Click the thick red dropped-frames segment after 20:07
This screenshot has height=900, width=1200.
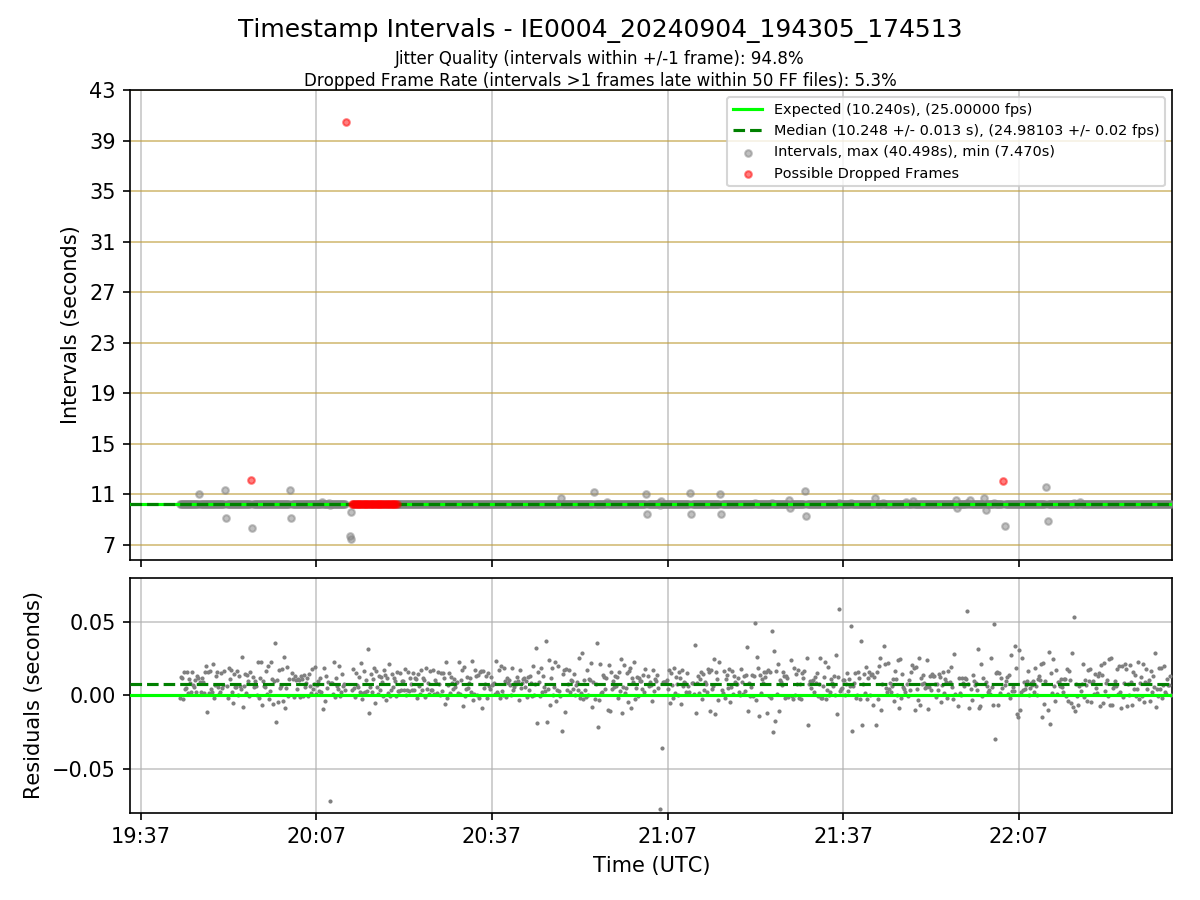pos(375,504)
